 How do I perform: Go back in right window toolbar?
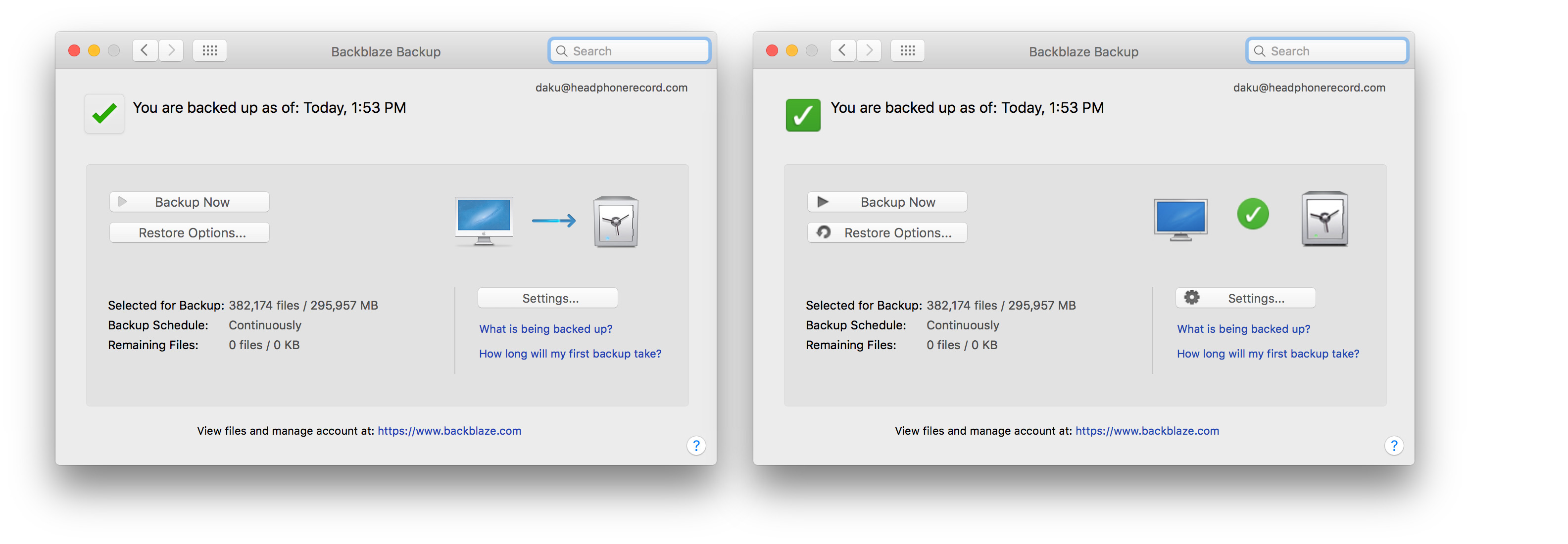(x=842, y=50)
